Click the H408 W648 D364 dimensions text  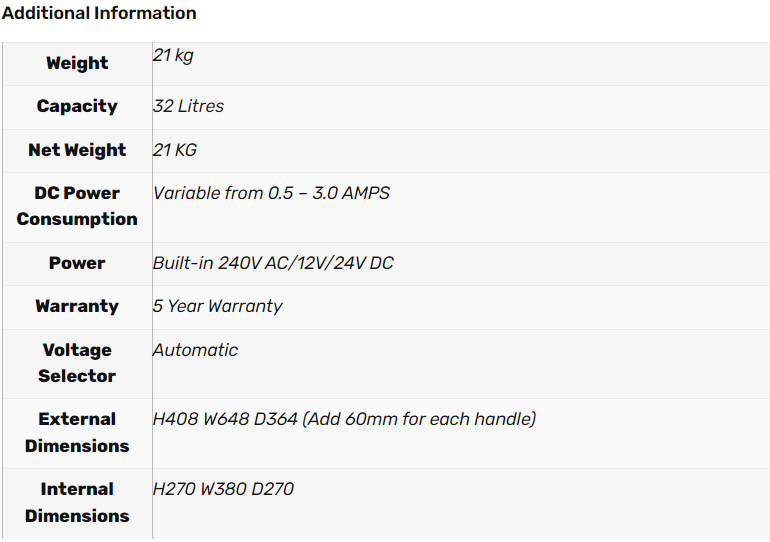tap(225, 419)
